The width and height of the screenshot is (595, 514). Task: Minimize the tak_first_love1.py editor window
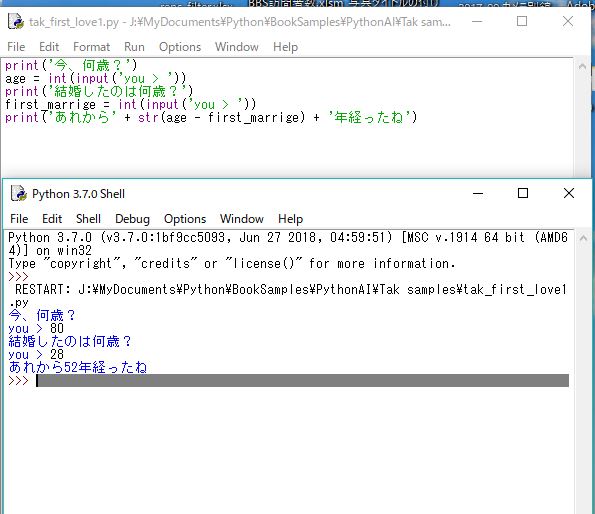click(477, 22)
